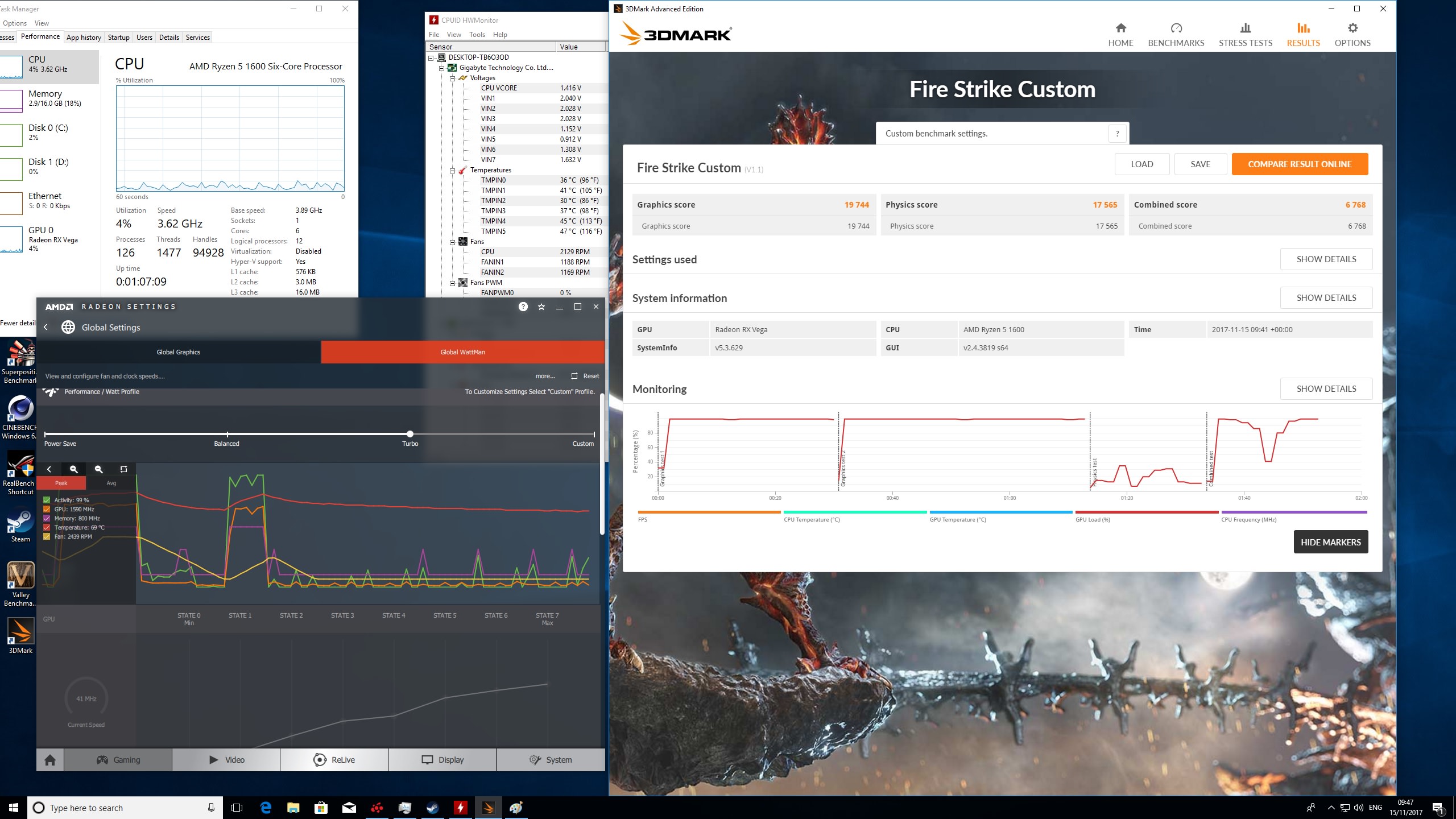Zoom in on the WattMan graph

click(73, 469)
